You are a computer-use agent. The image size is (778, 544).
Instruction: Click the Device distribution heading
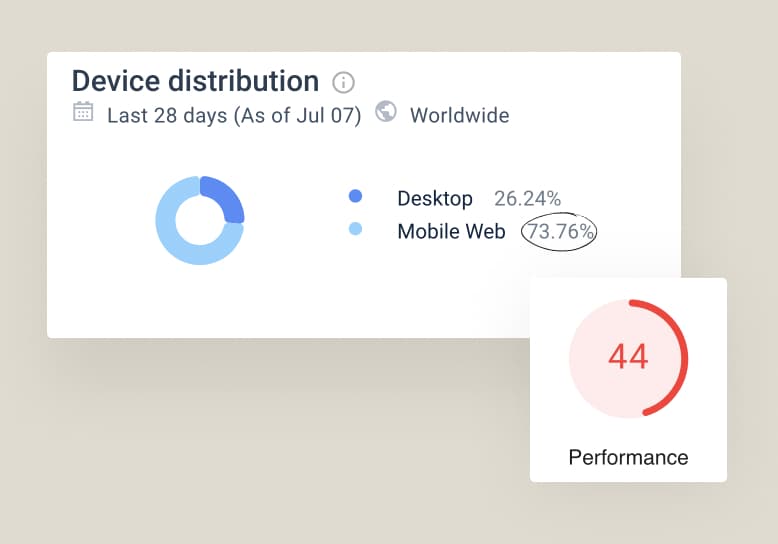point(195,81)
